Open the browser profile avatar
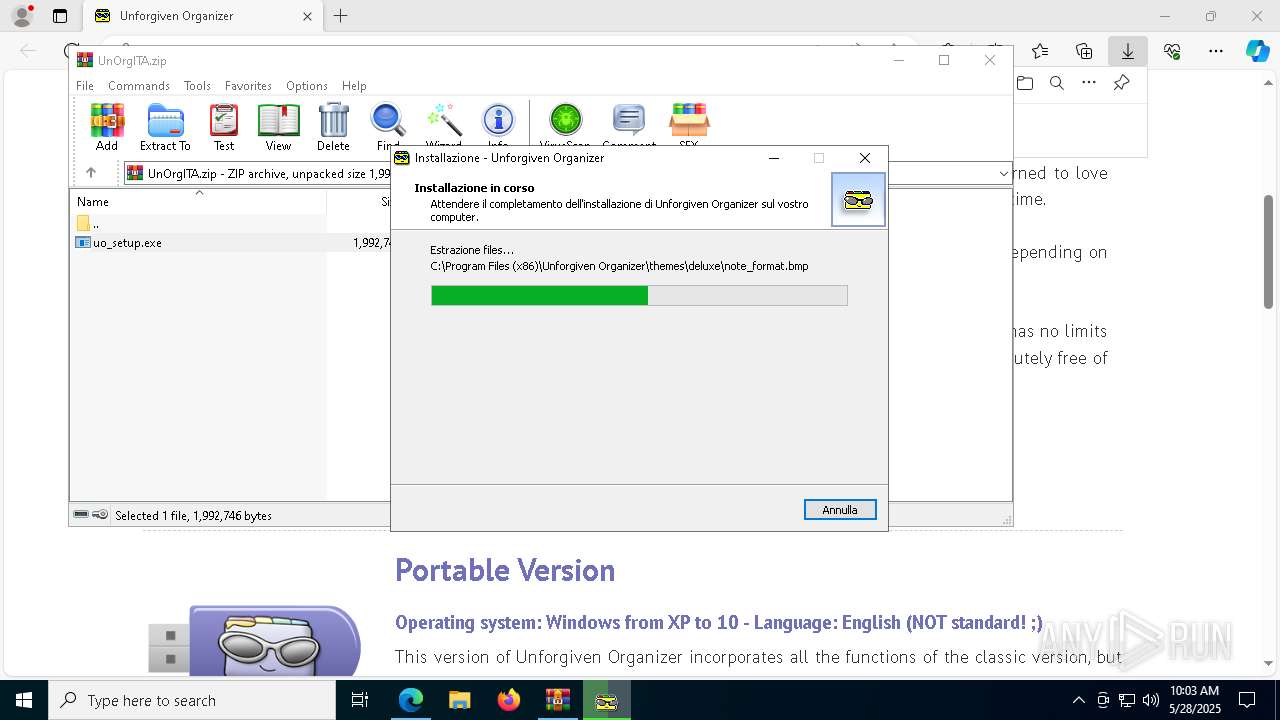 21,16
